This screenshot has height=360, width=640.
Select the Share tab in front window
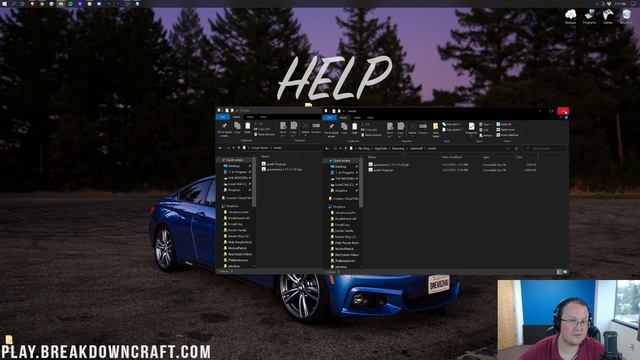[357, 118]
